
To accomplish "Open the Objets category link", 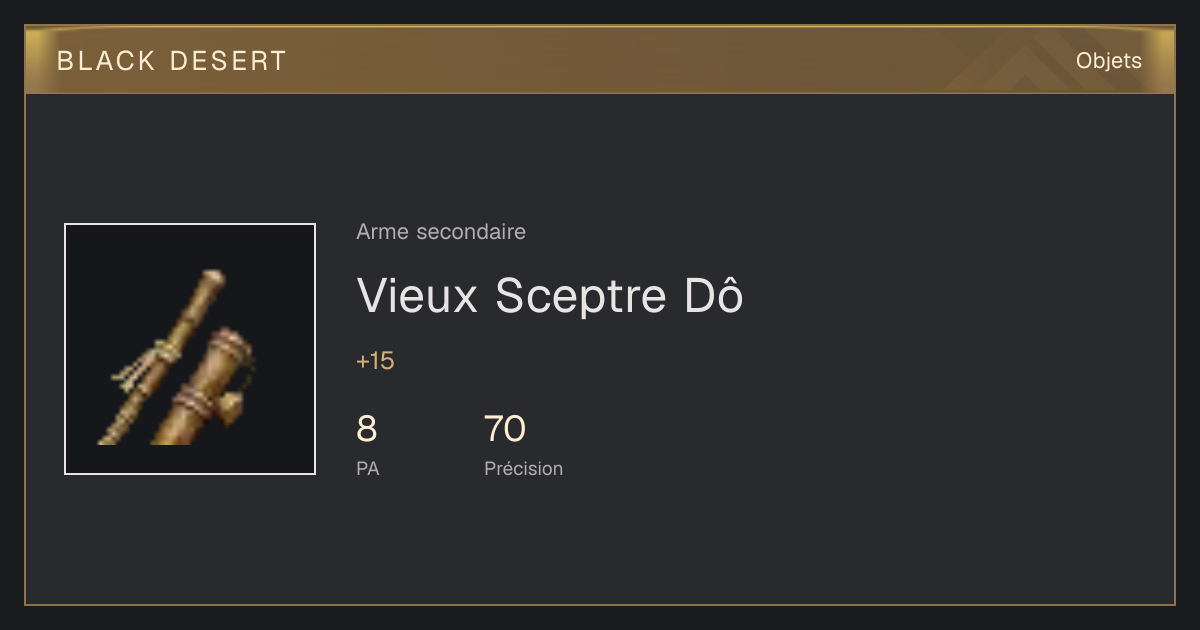I will coord(1109,61).
